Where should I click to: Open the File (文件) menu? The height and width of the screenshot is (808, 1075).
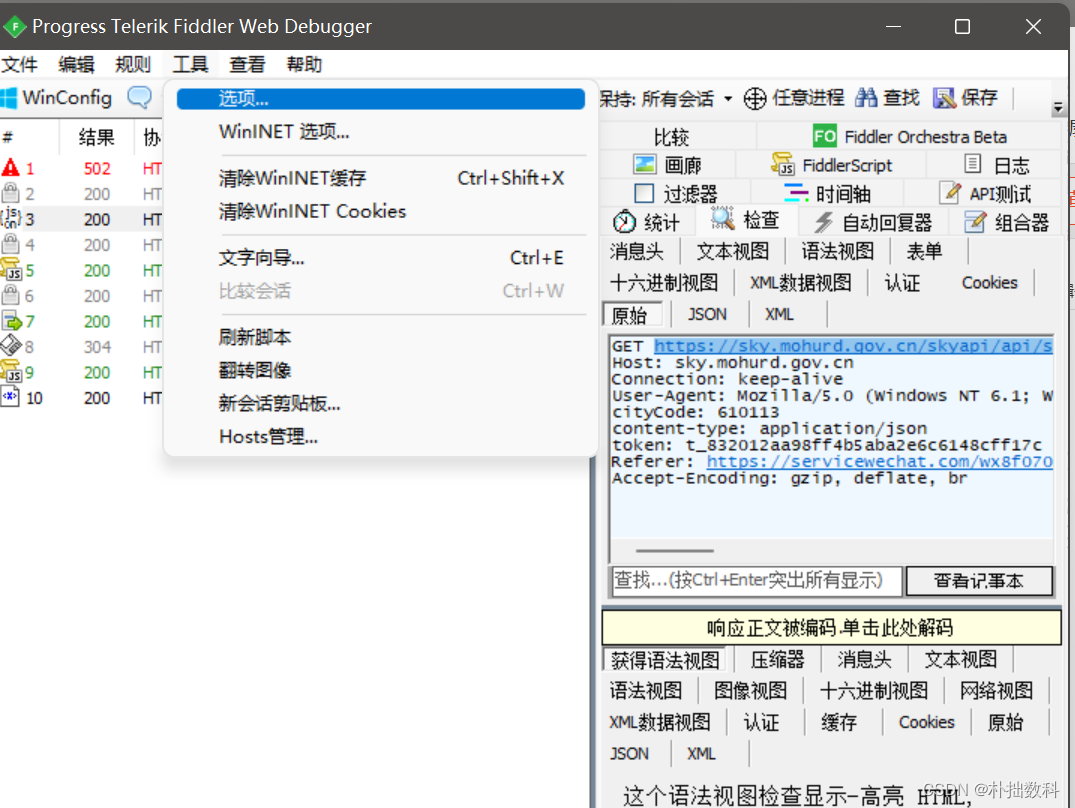(x=19, y=65)
